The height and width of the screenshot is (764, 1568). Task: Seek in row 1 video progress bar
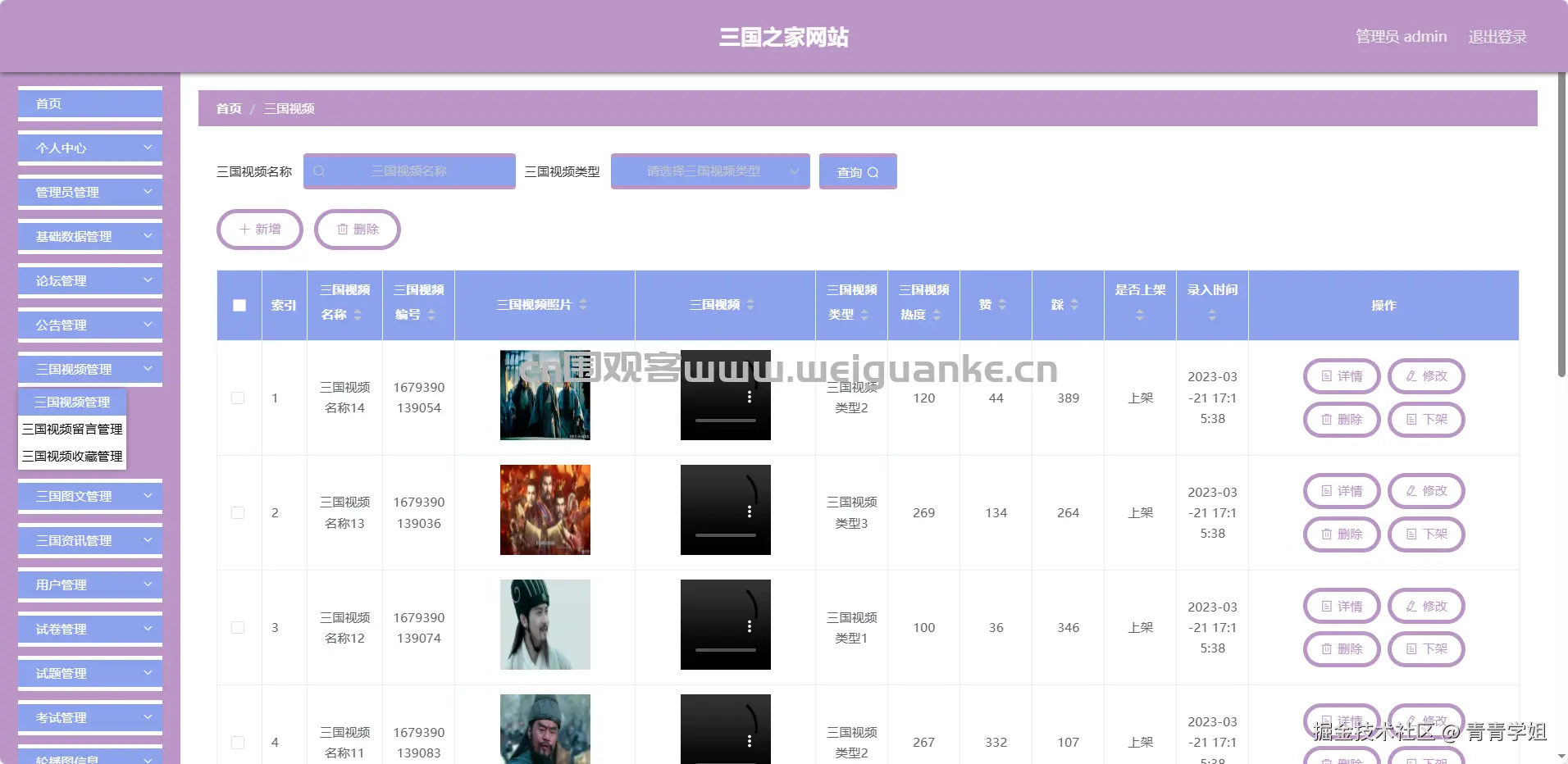(726, 421)
